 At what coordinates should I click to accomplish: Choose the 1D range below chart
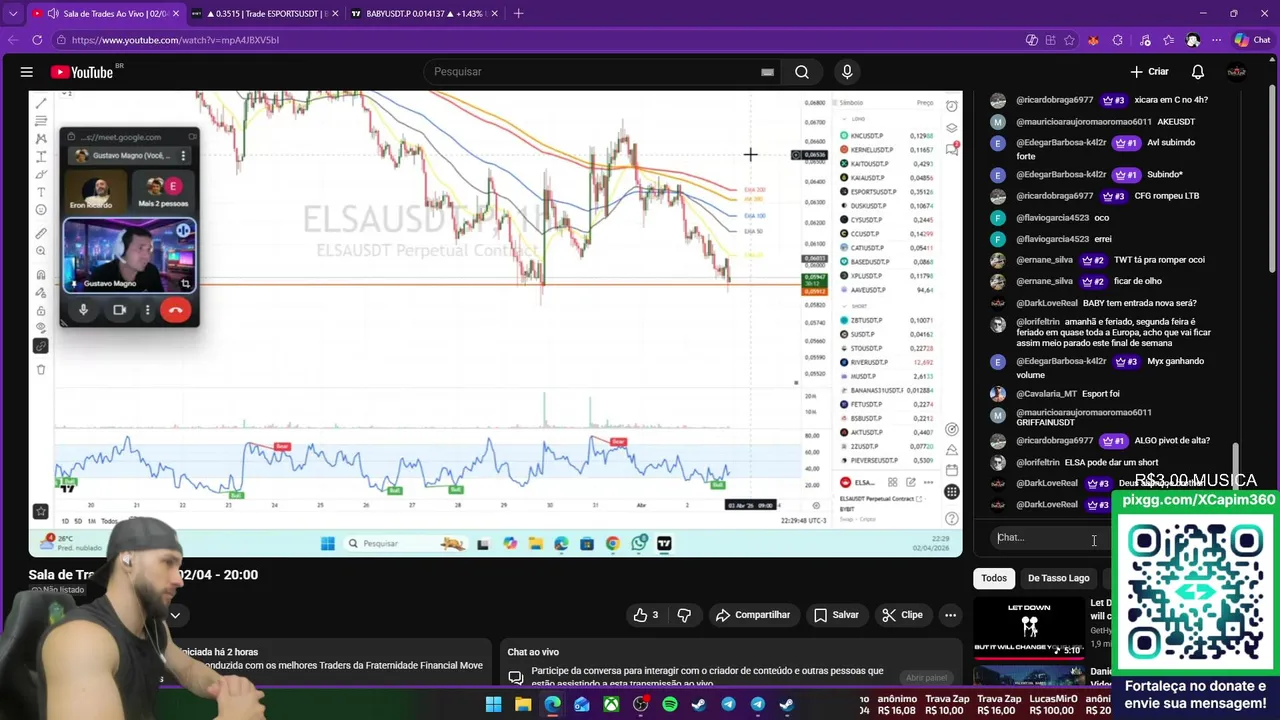[65, 521]
